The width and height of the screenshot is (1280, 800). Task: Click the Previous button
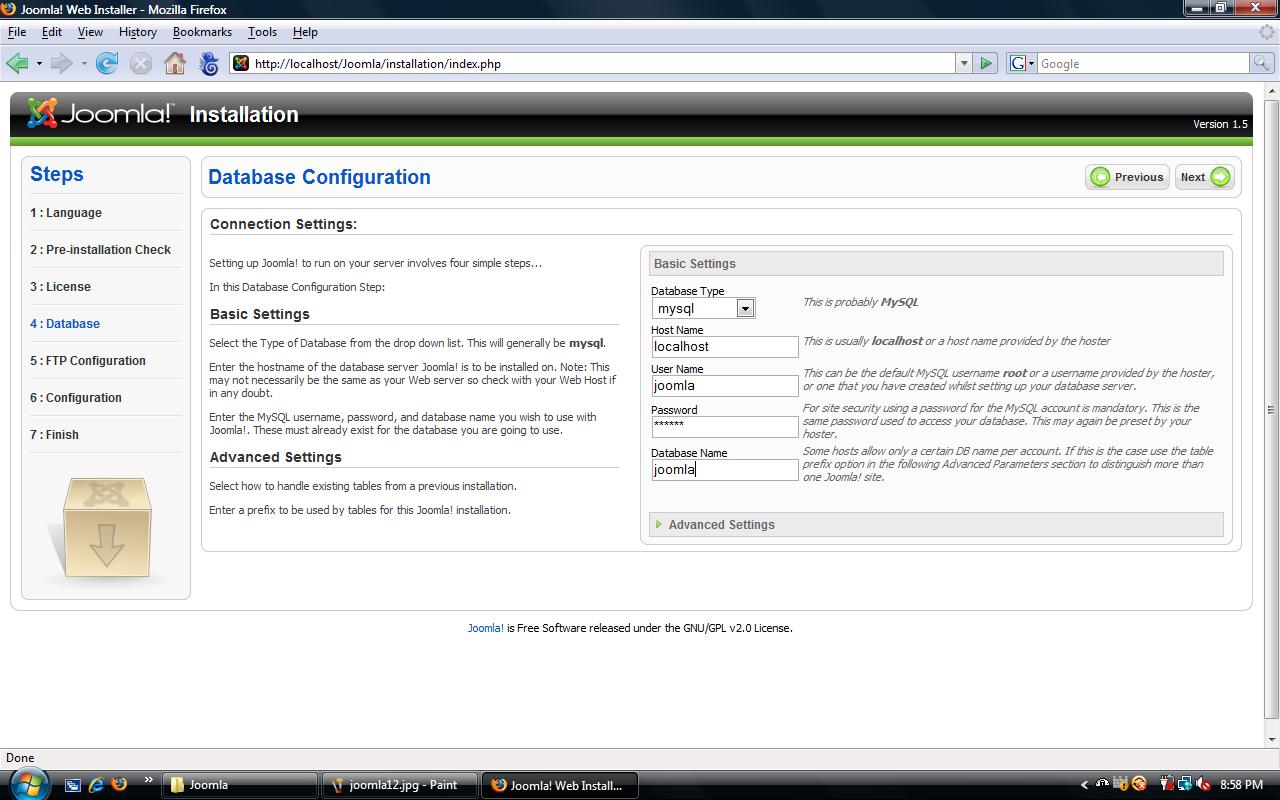point(1127,177)
